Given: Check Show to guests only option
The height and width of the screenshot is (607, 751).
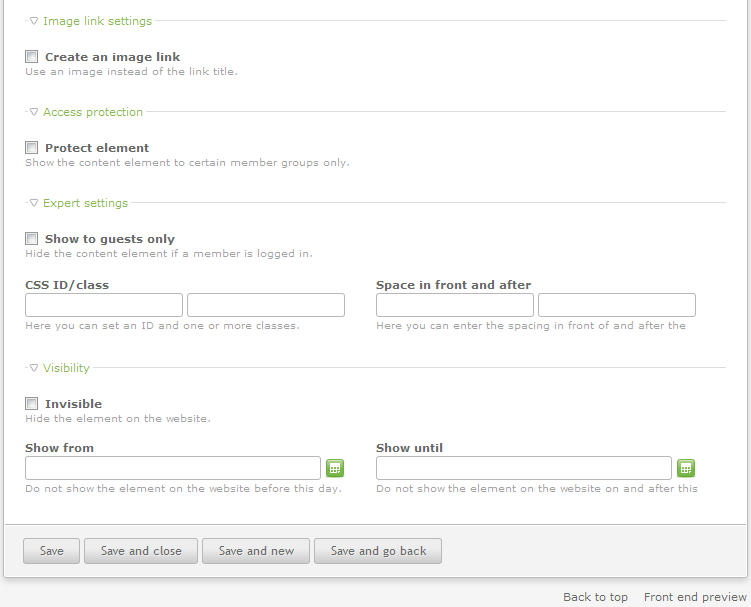Looking at the screenshot, I should pyautogui.click(x=32, y=239).
